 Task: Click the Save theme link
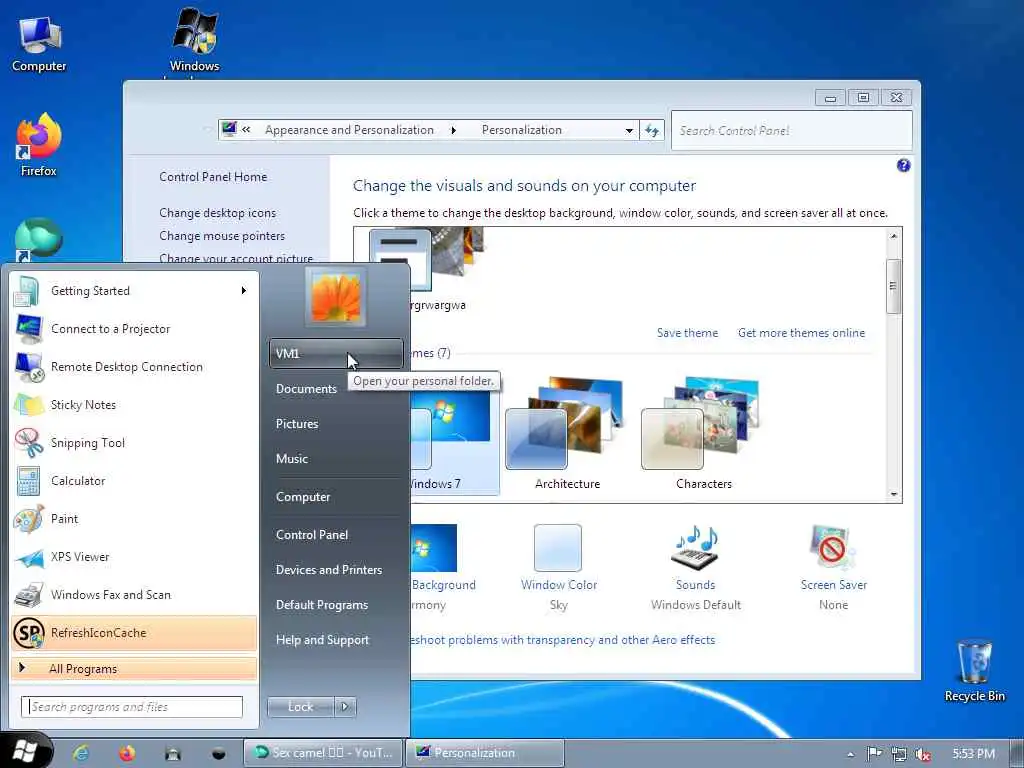pos(687,332)
